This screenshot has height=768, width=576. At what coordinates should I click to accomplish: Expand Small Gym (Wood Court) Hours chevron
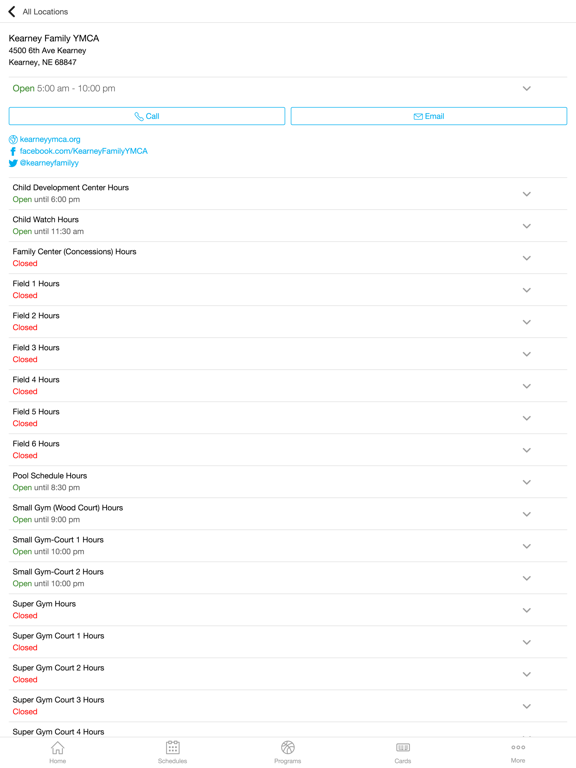pos(527,514)
